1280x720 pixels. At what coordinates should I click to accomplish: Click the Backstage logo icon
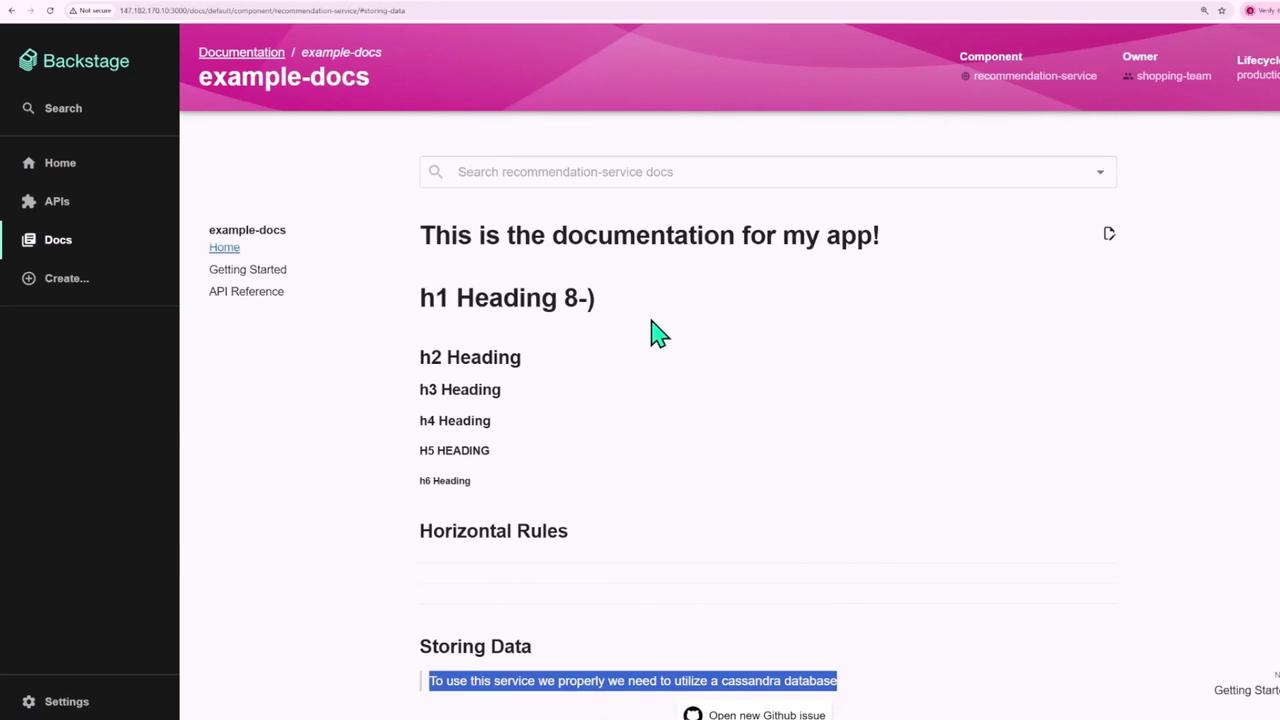tap(28, 61)
